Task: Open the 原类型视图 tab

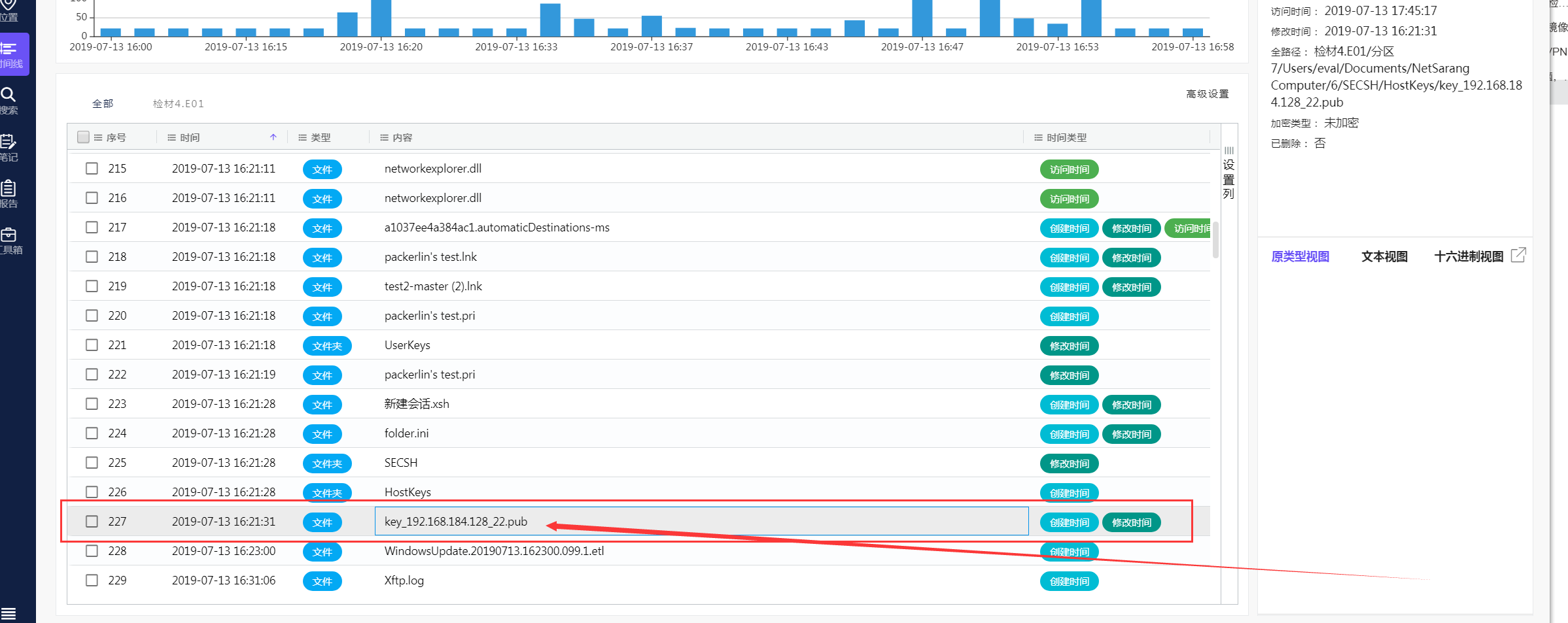Action: click(x=1300, y=256)
